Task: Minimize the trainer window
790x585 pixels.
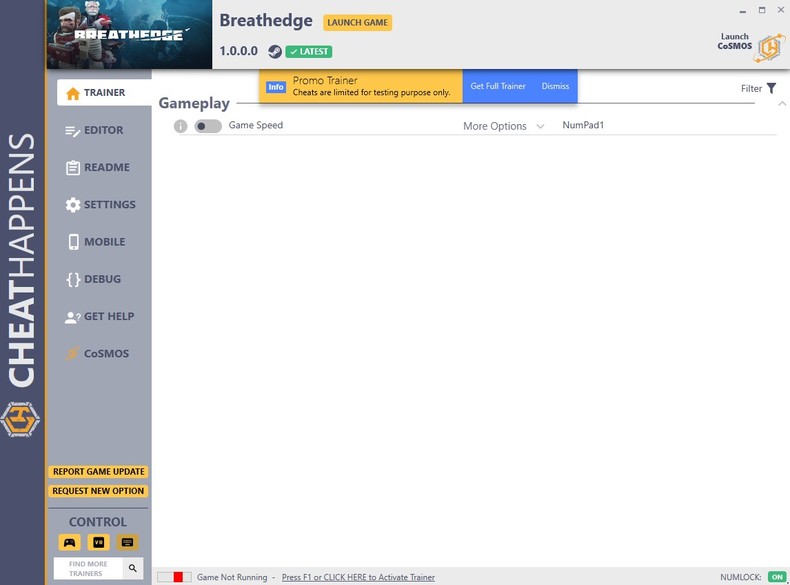Action: tap(743, 11)
